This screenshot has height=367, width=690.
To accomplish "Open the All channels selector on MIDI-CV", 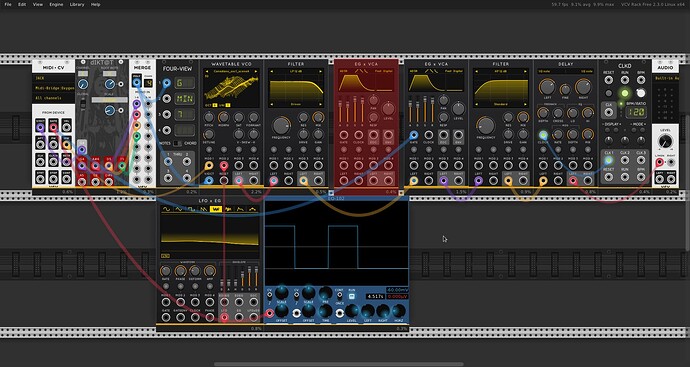I will point(54,98).
